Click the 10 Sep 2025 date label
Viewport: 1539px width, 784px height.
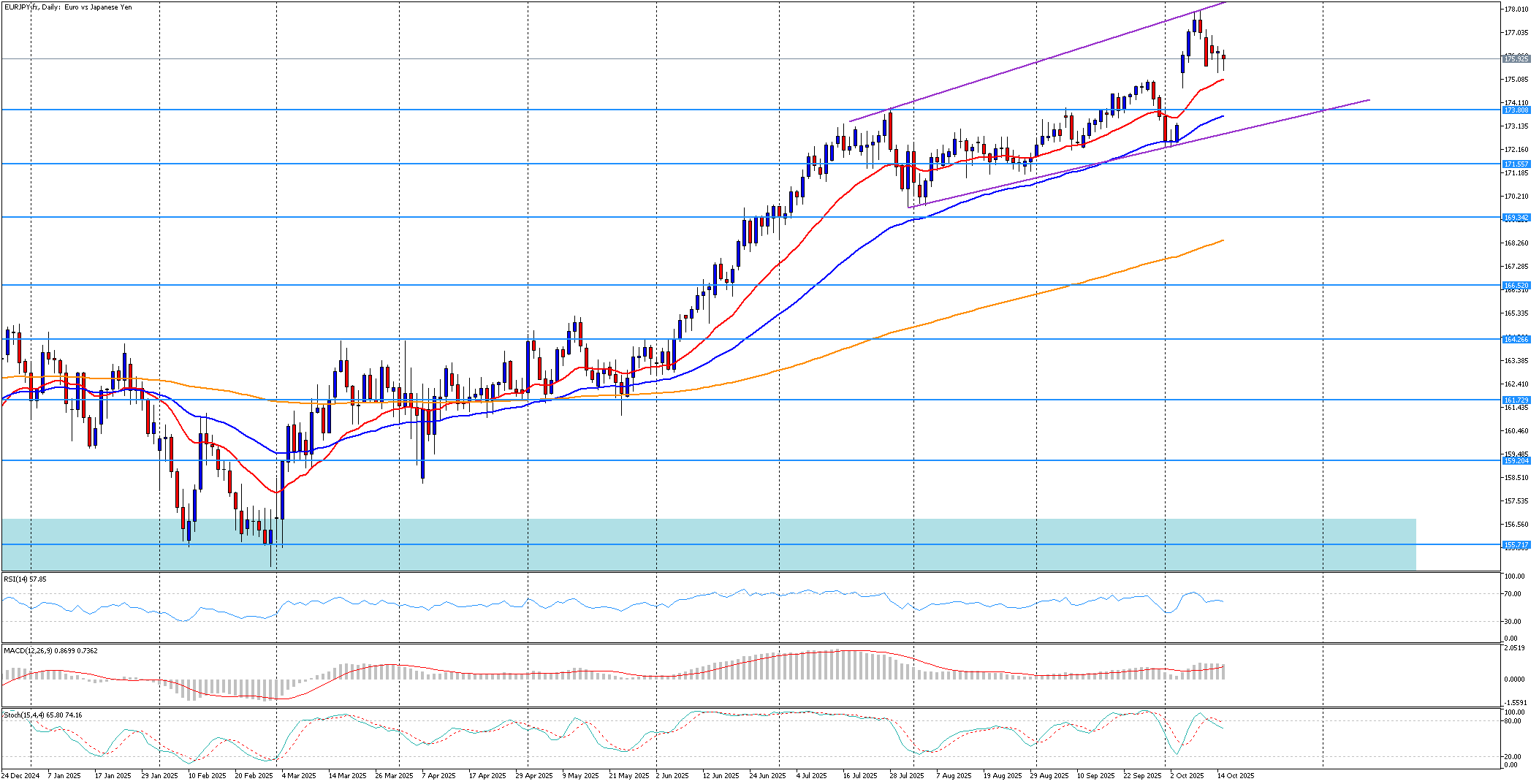tap(1096, 776)
